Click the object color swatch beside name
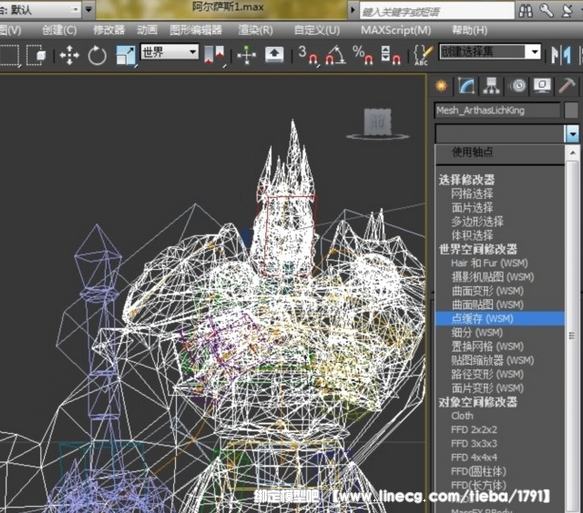583x513 pixels. (x=571, y=110)
